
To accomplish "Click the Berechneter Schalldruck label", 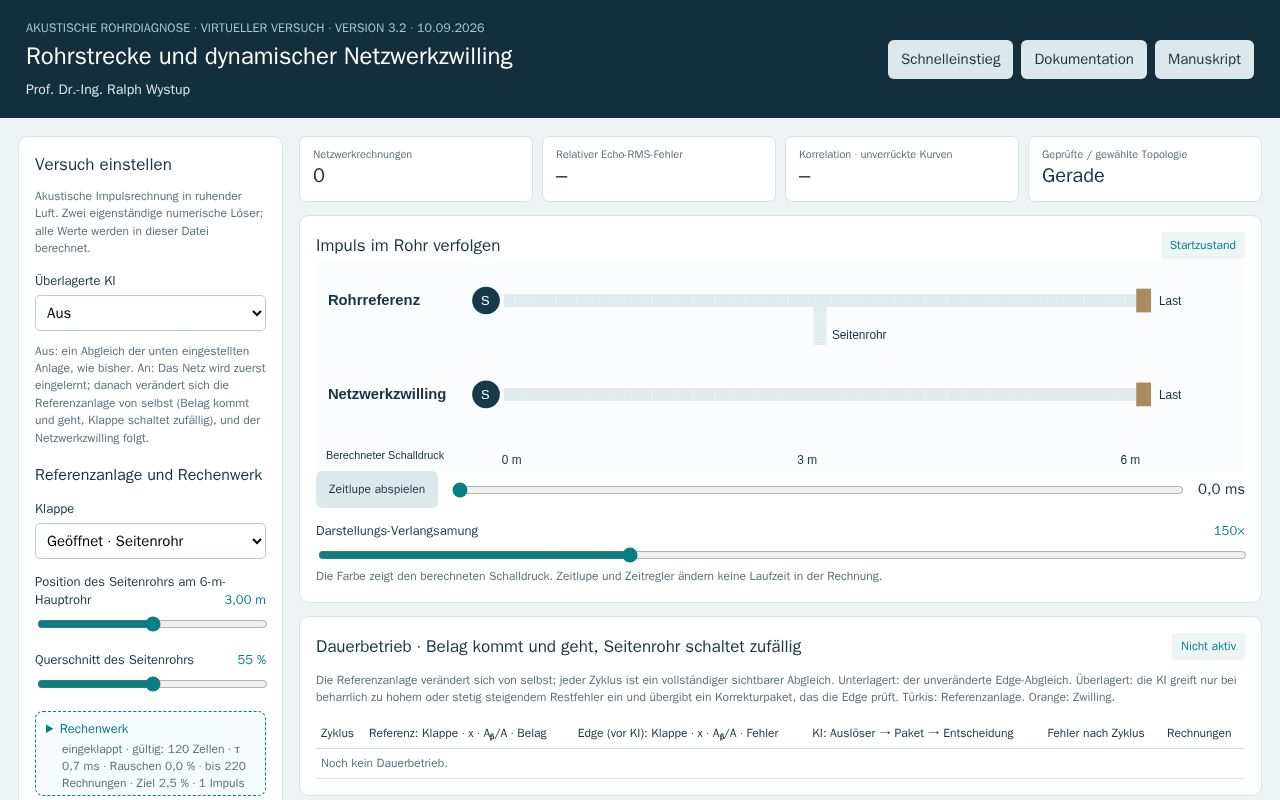I will tap(385, 455).
